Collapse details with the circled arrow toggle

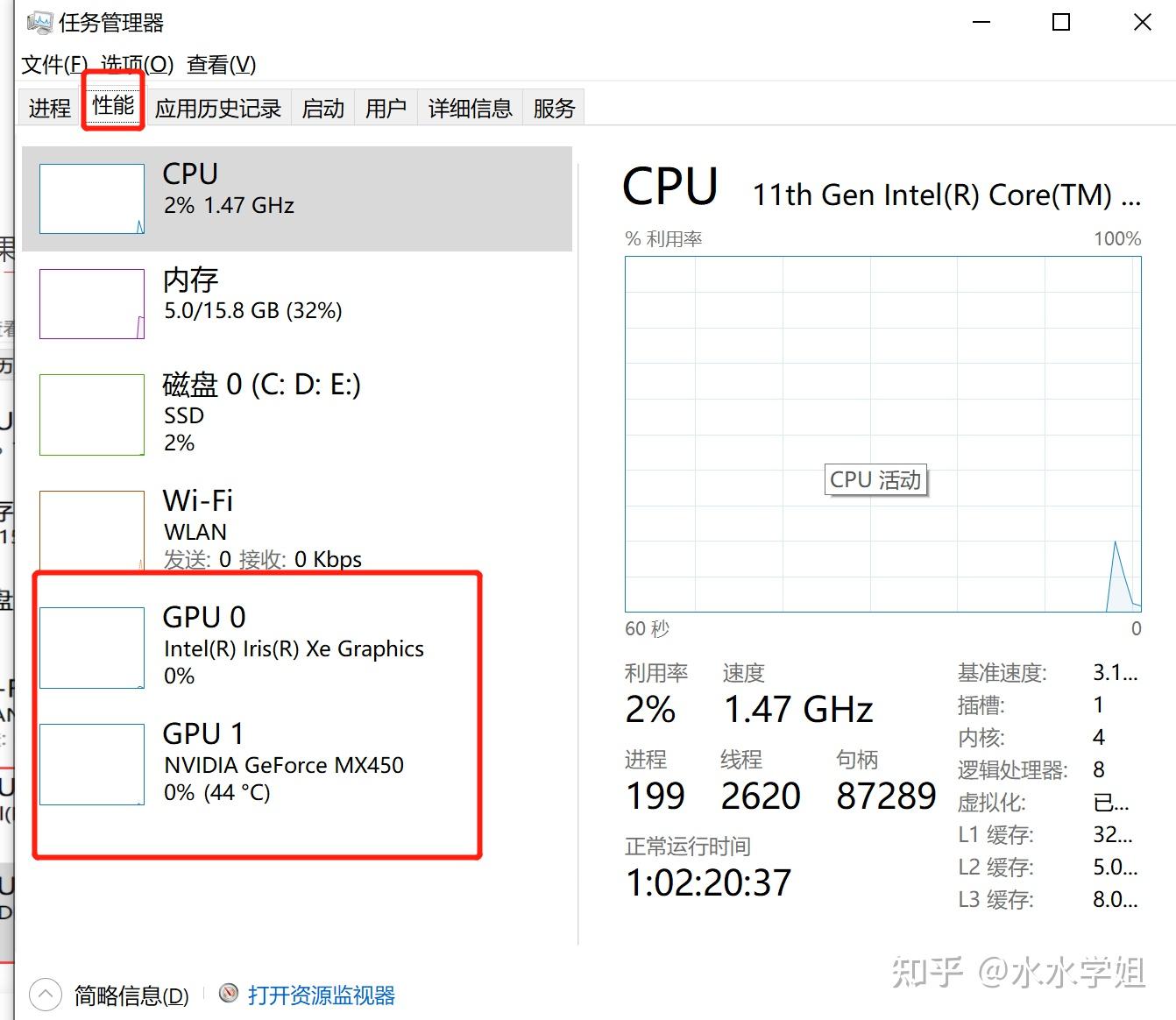coord(45,993)
